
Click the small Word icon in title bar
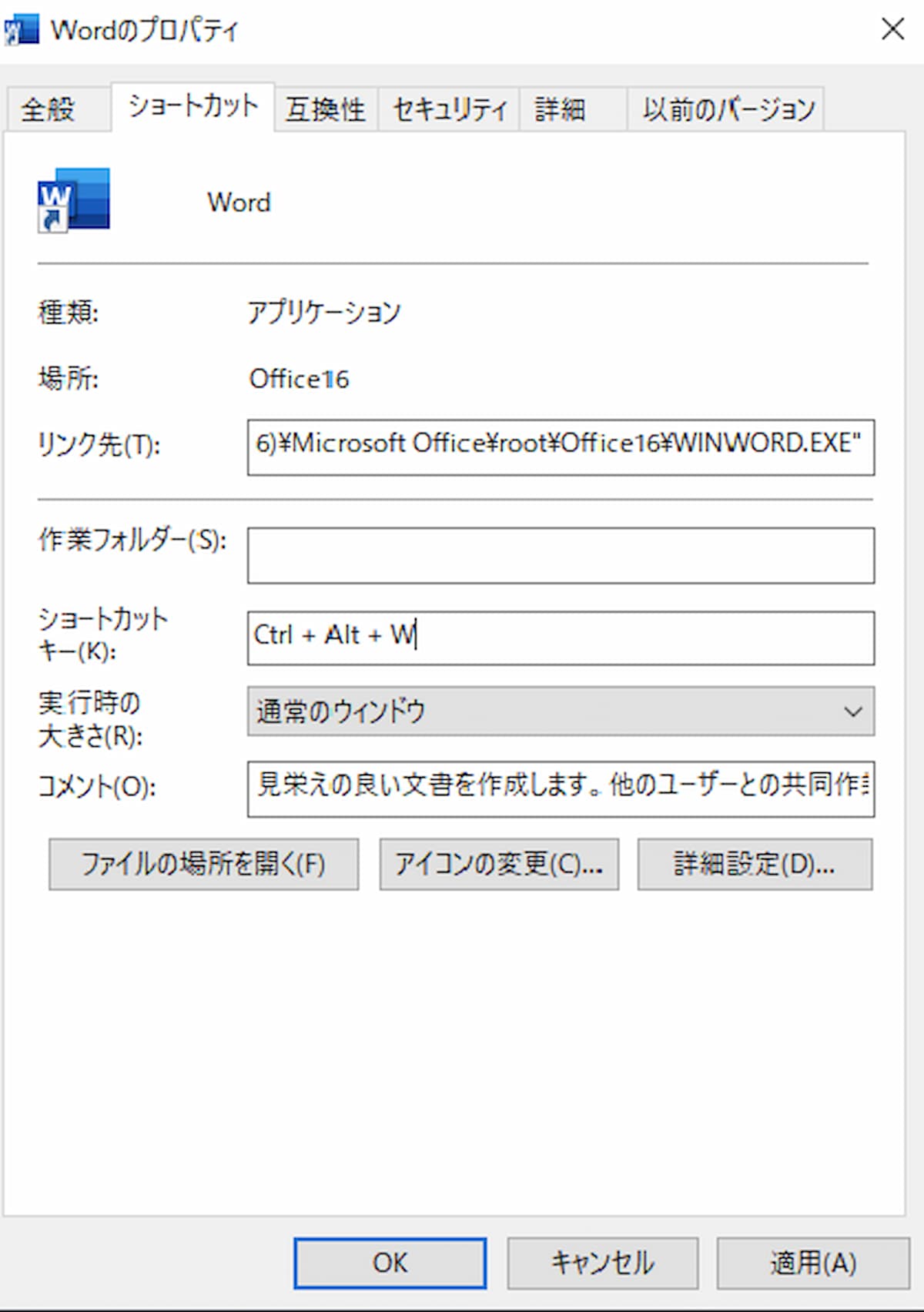(20, 31)
